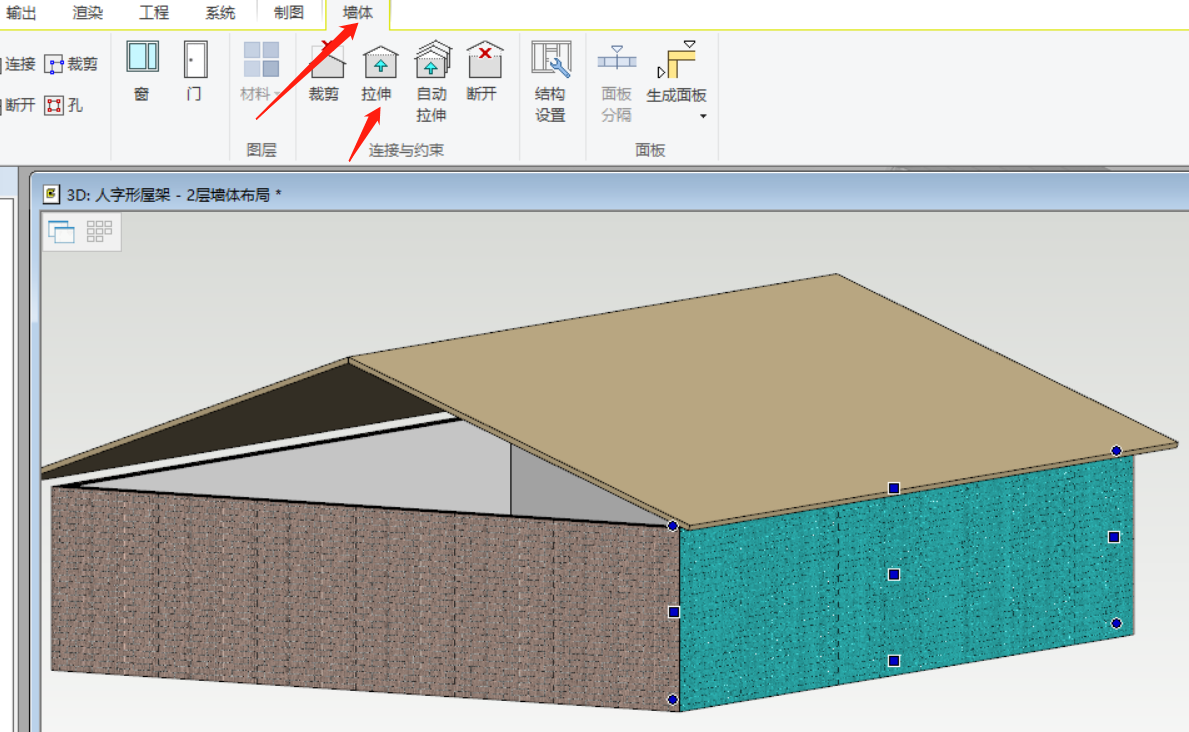This screenshot has width=1189, height=732.
Task: Click the 连接 tool on the left
Action: tap(18, 64)
